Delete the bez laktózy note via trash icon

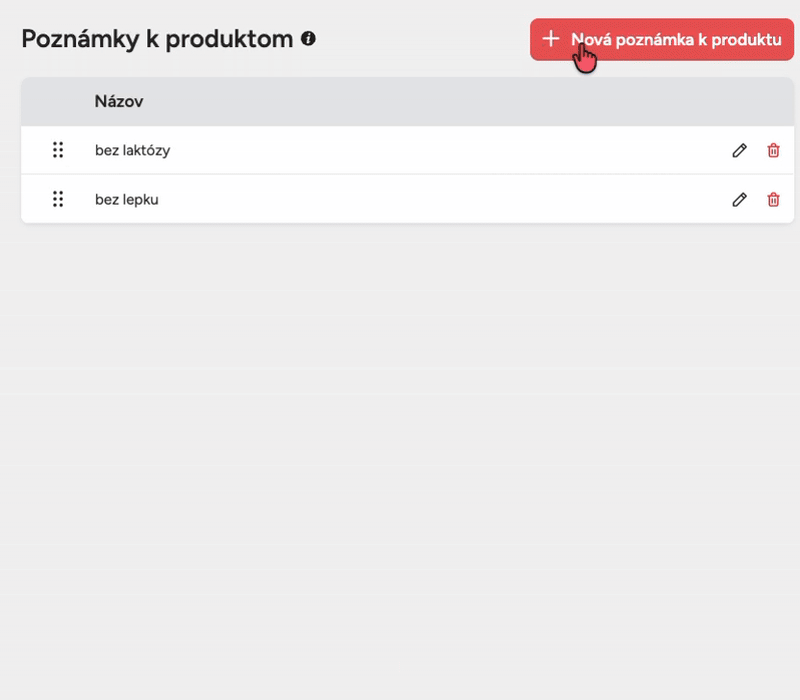tap(773, 150)
